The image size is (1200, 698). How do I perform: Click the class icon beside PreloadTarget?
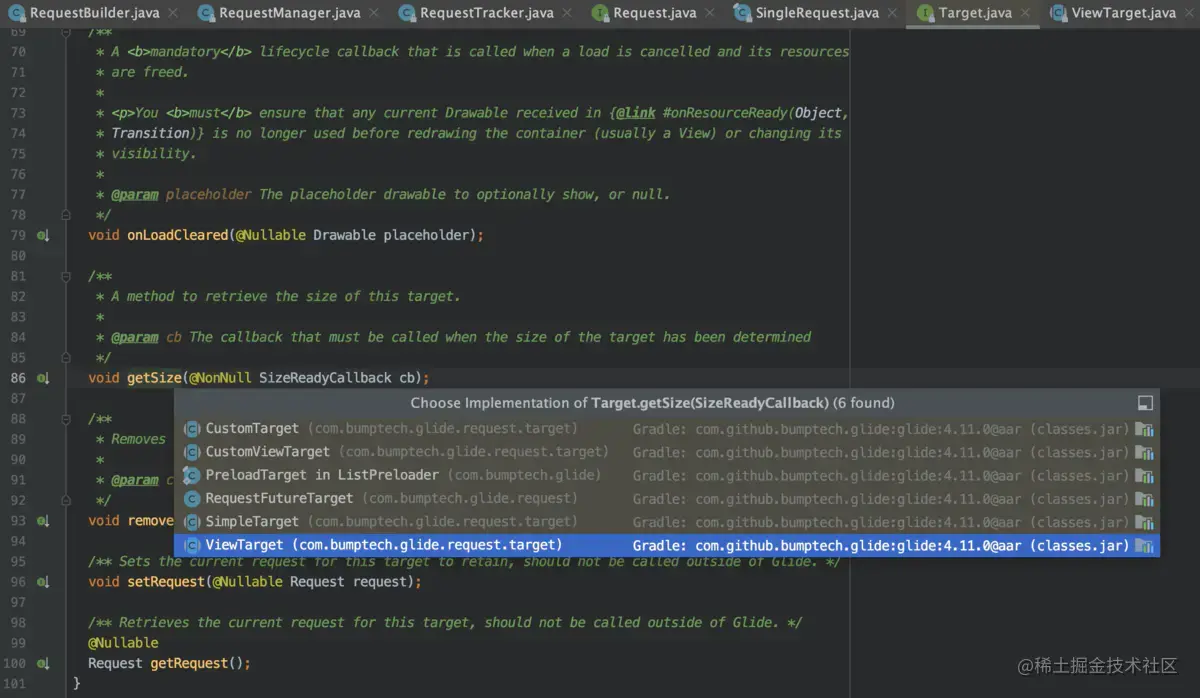[192, 475]
